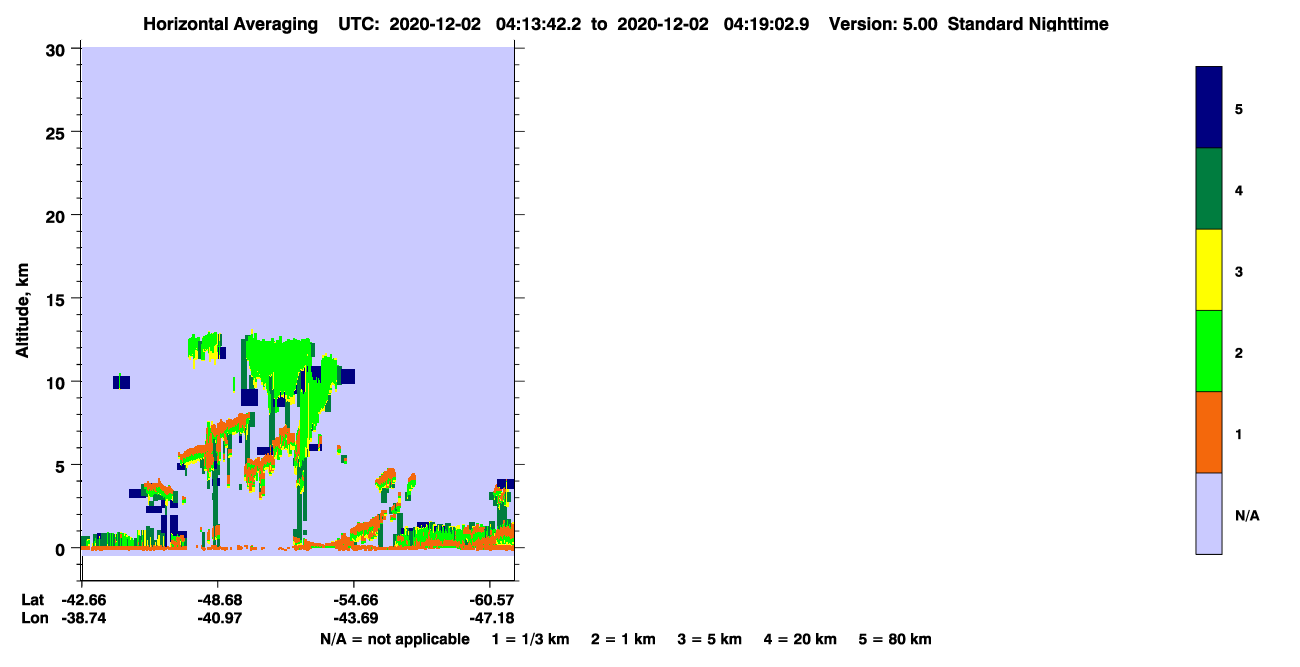
Task: Click the orange colorbar segment labeled 1
Action: [1209, 432]
